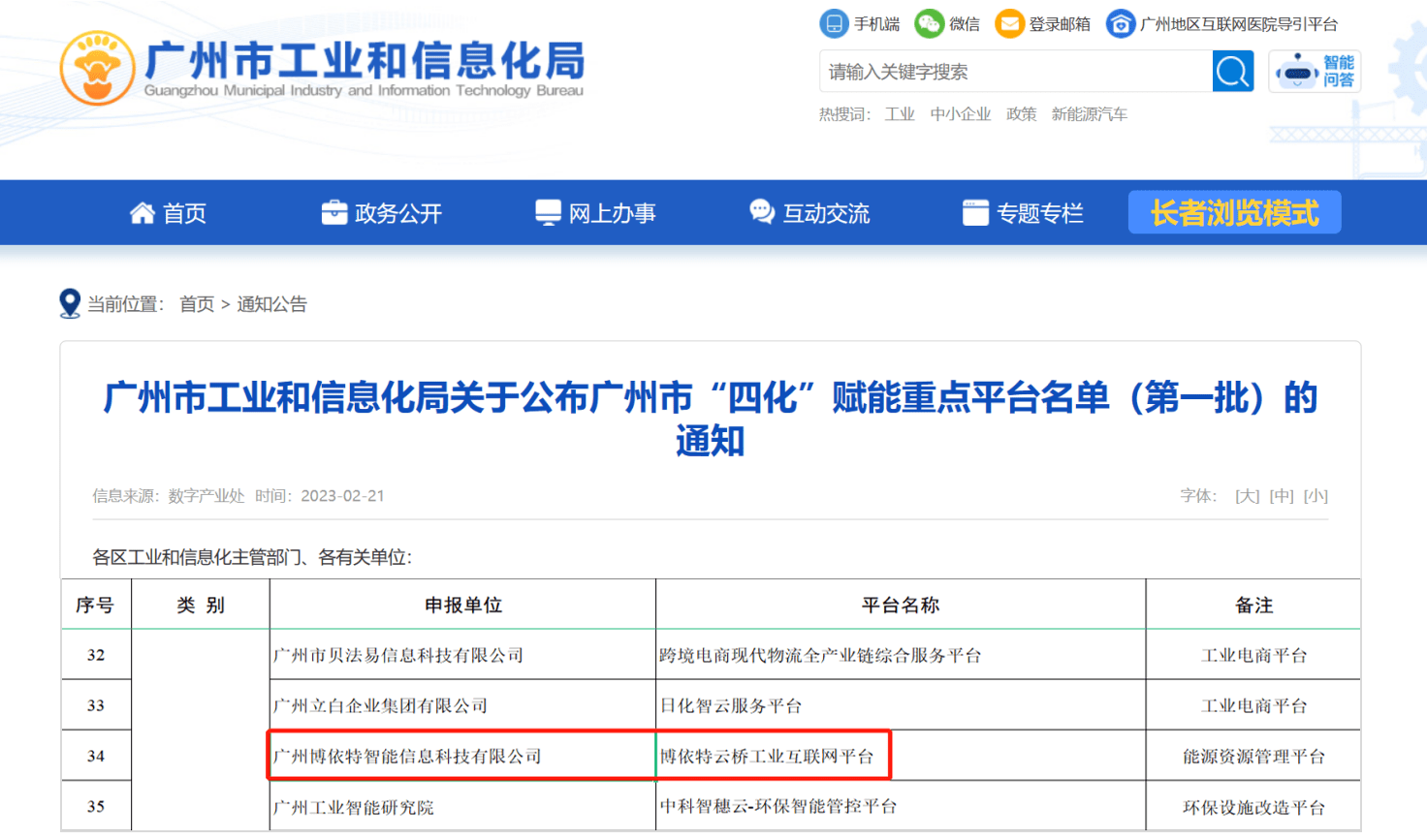Click the WeChat (微信) icon

click(x=929, y=24)
